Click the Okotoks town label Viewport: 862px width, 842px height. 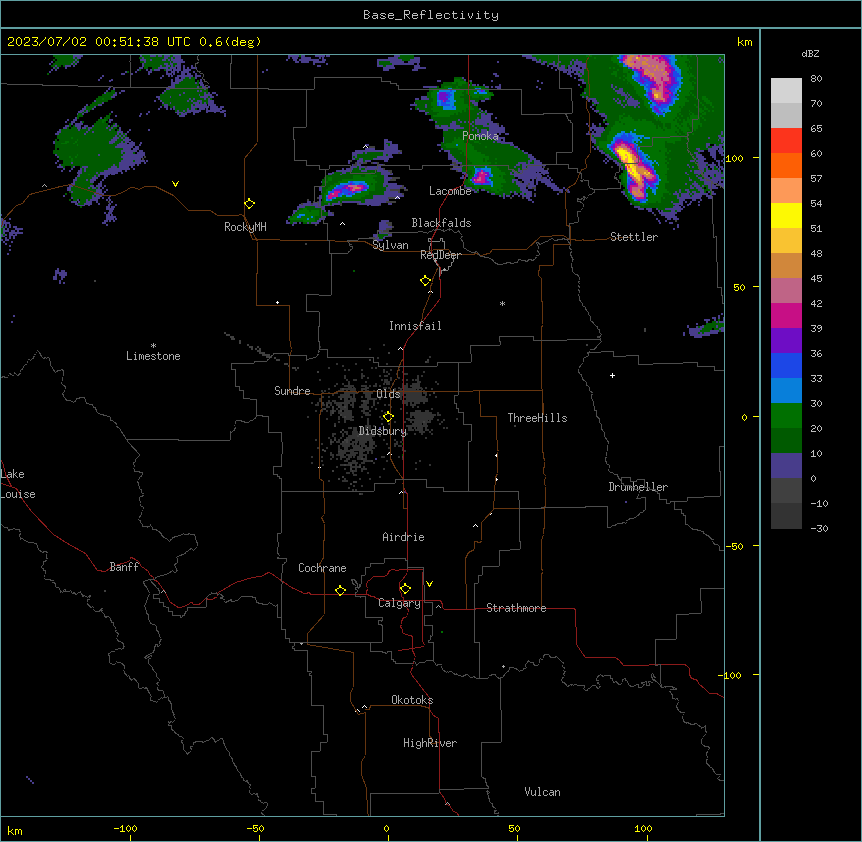tap(412, 700)
